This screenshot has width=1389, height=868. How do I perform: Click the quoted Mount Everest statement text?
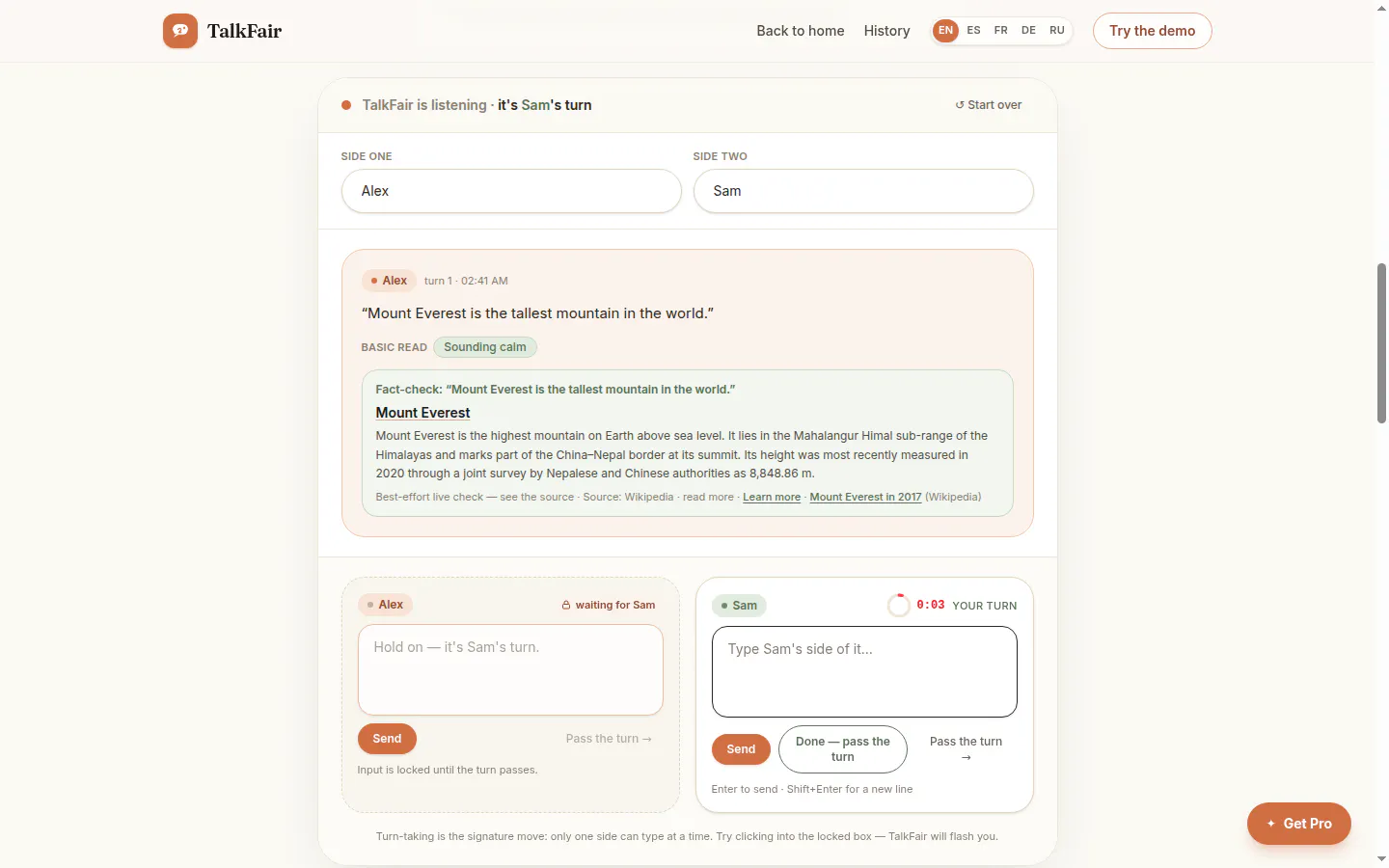click(537, 313)
